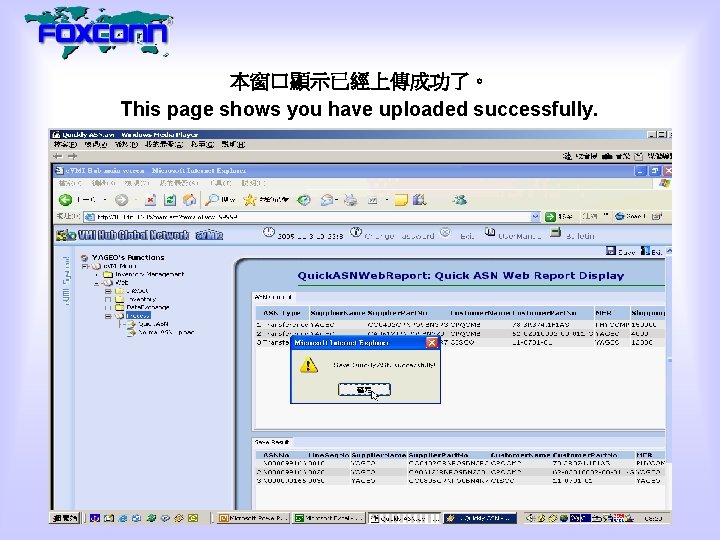
Task: Click the green Go button
Action: [x=550, y=216]
